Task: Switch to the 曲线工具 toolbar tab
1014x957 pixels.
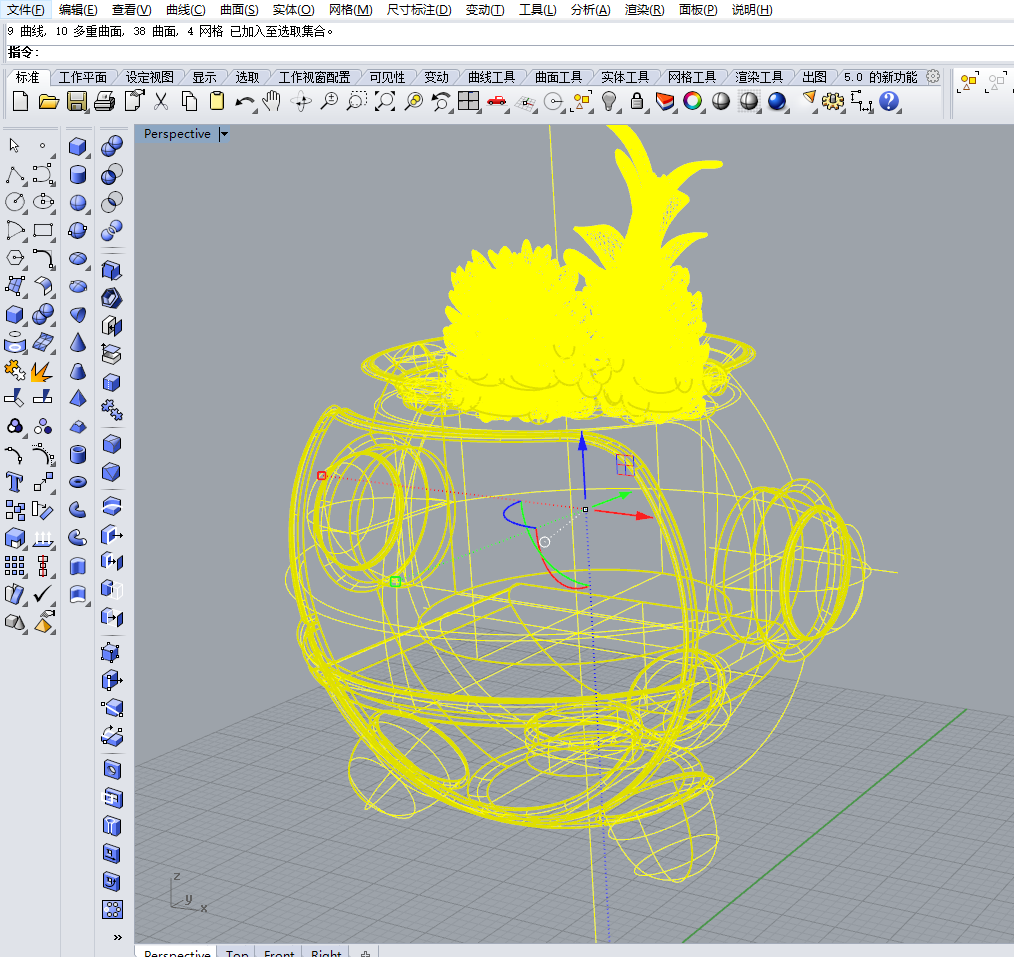Action: pyautogui.click(x=491, y=78)
